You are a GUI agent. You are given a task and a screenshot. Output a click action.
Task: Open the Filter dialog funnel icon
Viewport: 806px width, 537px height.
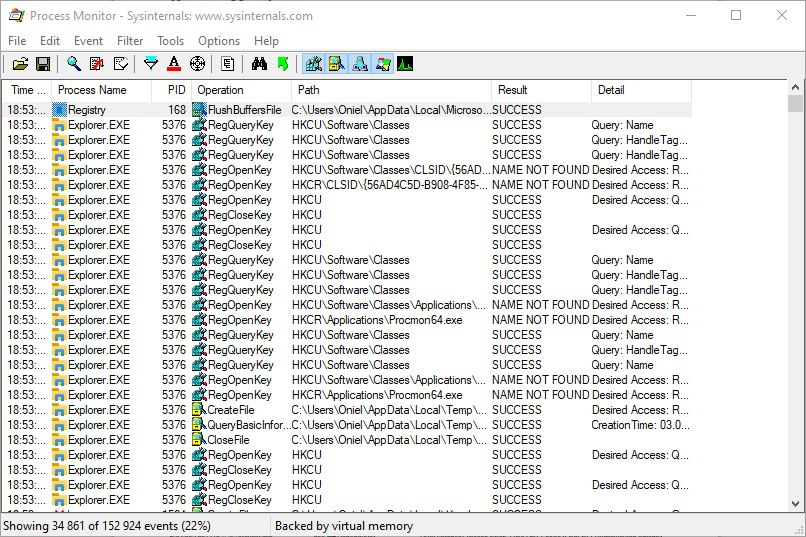point(151,64)
